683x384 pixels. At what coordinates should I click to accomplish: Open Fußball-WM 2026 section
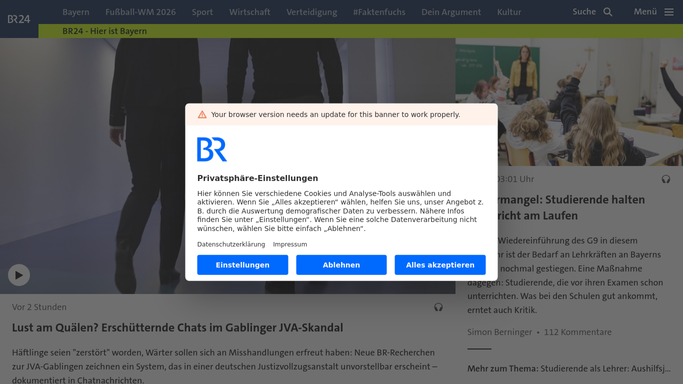[x=141, y=12]
